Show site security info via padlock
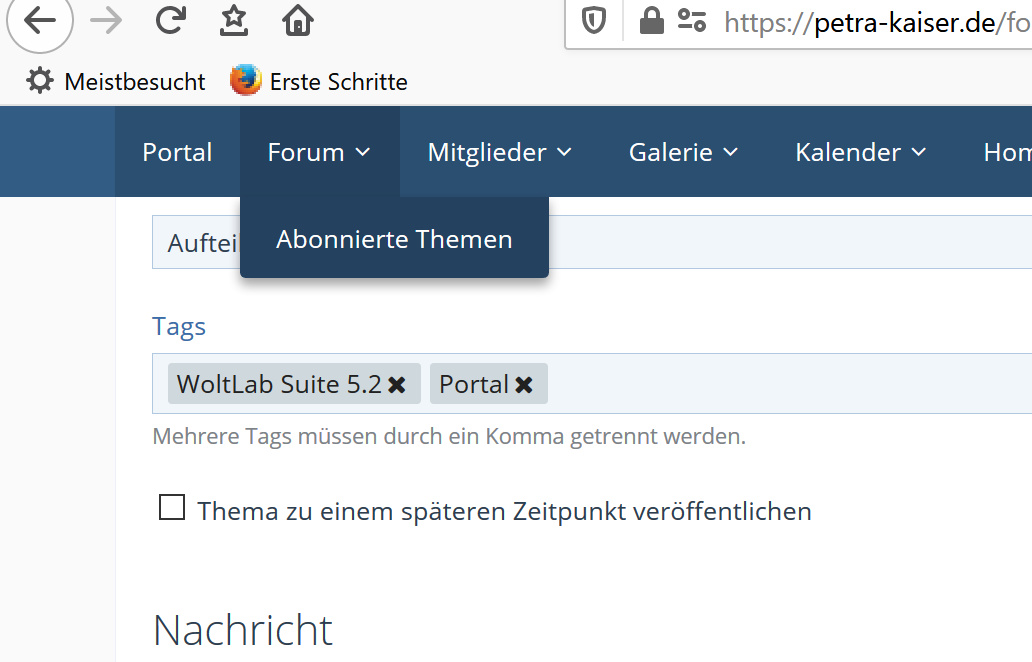1032x662 pixels. tap(651, 21)
